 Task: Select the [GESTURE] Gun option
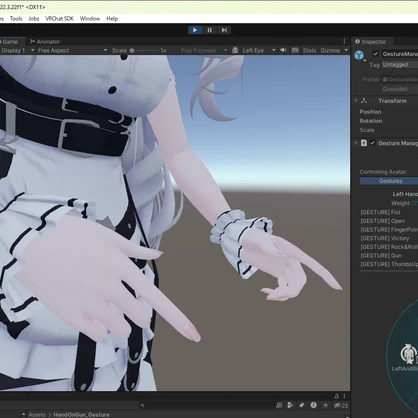[381, 256]
